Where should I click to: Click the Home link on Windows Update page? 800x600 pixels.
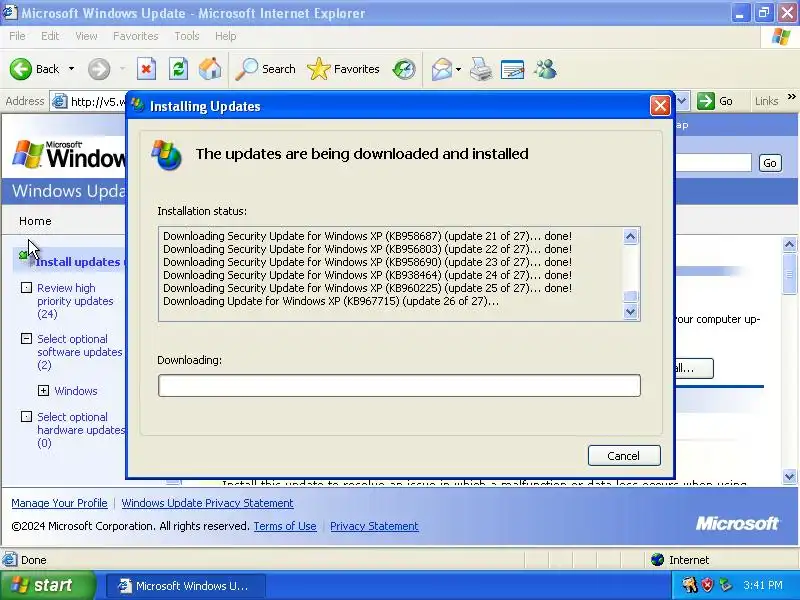click(35, 221)
